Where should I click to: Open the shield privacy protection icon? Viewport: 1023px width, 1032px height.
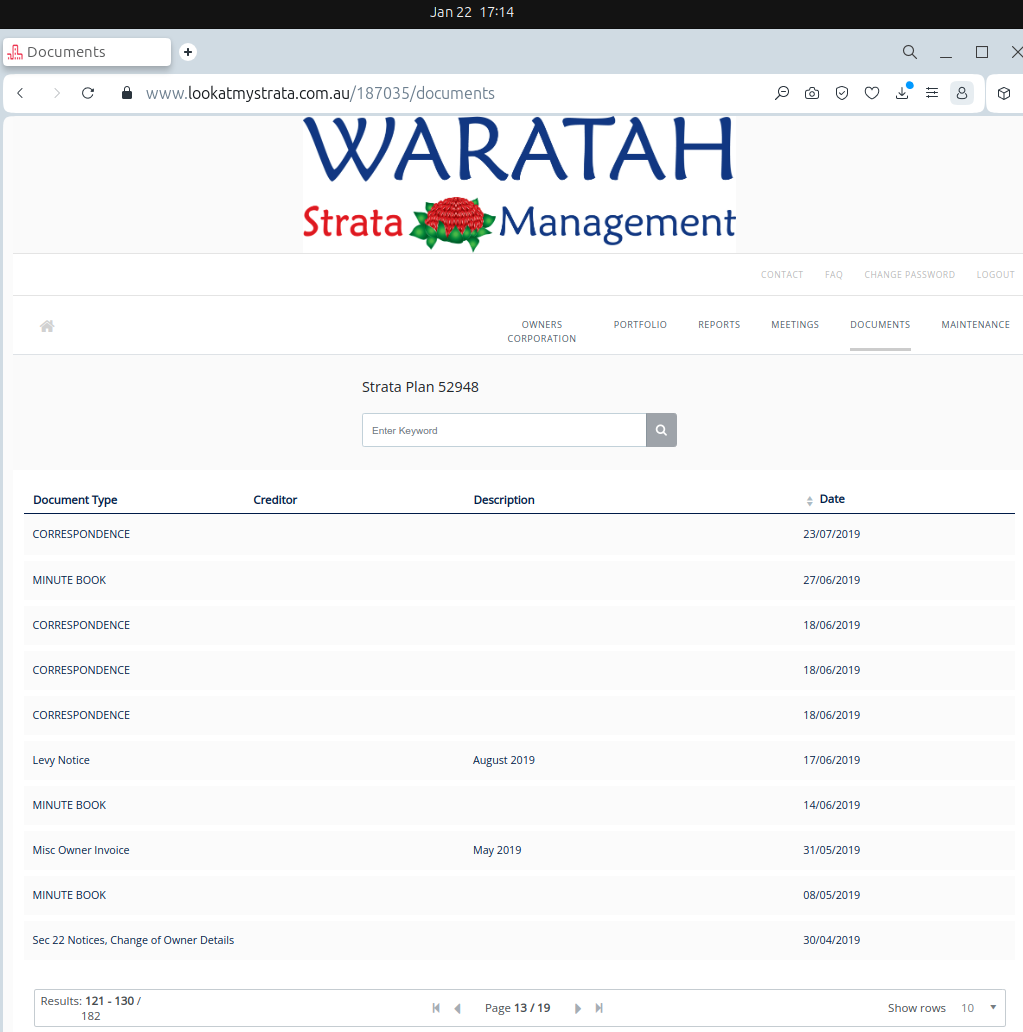tap(841, 93)
